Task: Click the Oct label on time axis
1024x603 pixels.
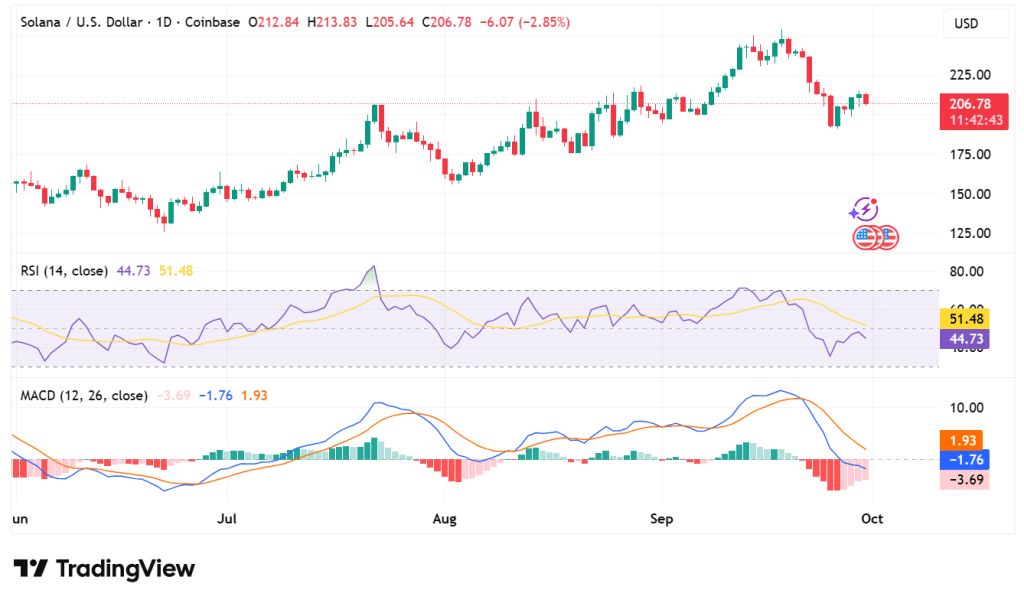Action: coord(872,520)
